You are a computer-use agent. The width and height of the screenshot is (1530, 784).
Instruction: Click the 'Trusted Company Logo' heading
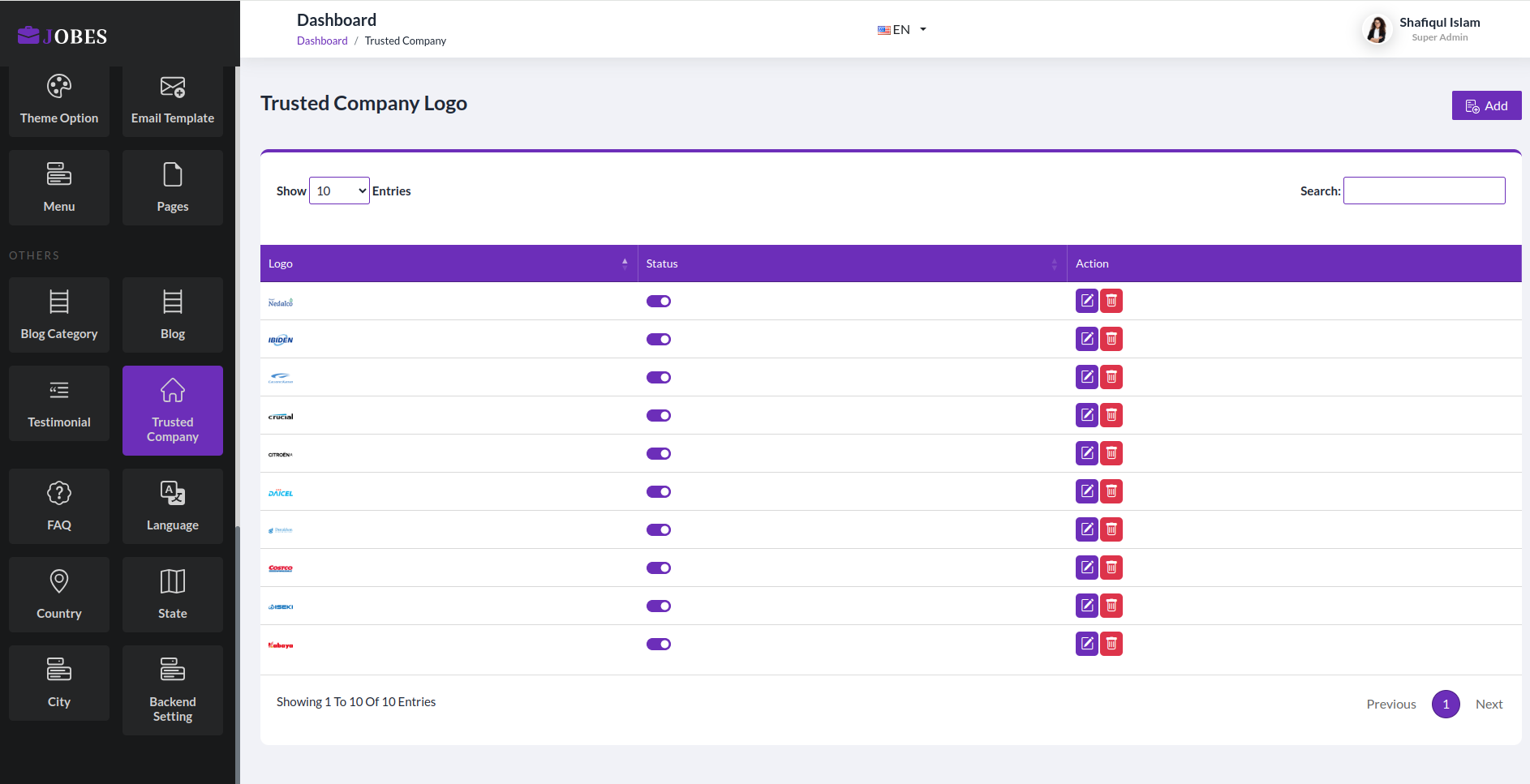tap(363, 103)
